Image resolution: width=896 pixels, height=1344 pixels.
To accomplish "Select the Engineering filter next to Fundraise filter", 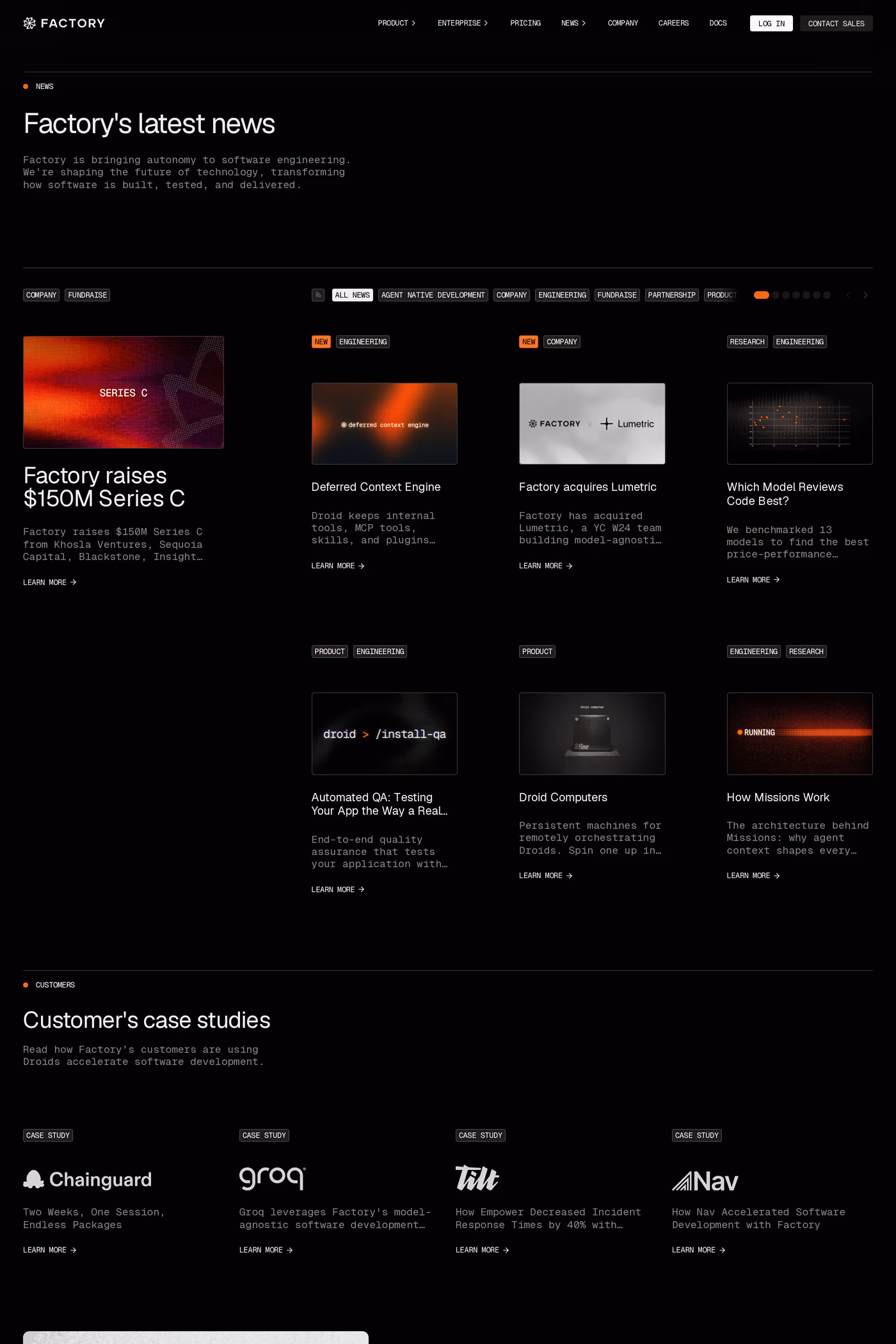I will (x=563, y=295).
